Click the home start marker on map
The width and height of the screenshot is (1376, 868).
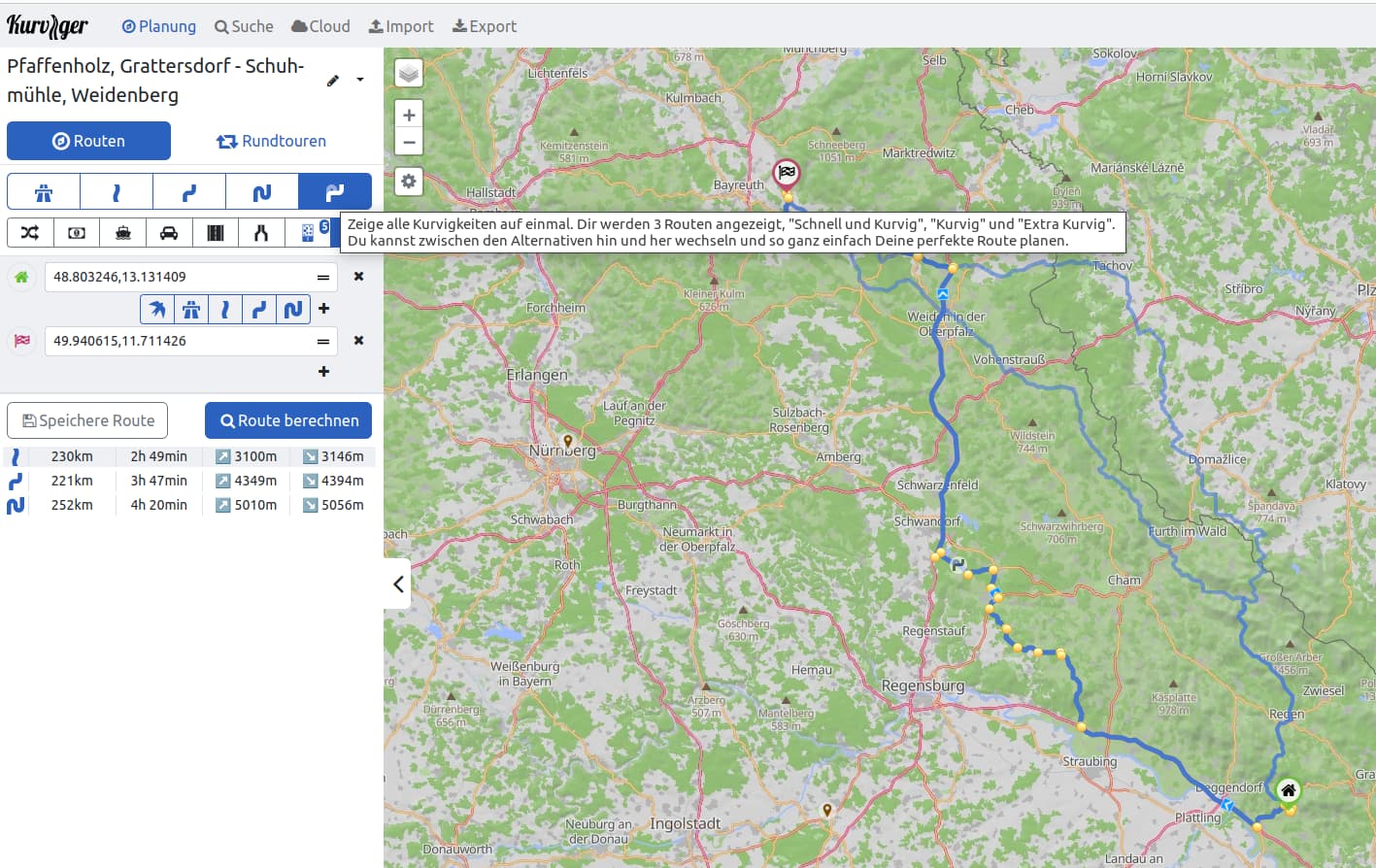click(1288, 790)
